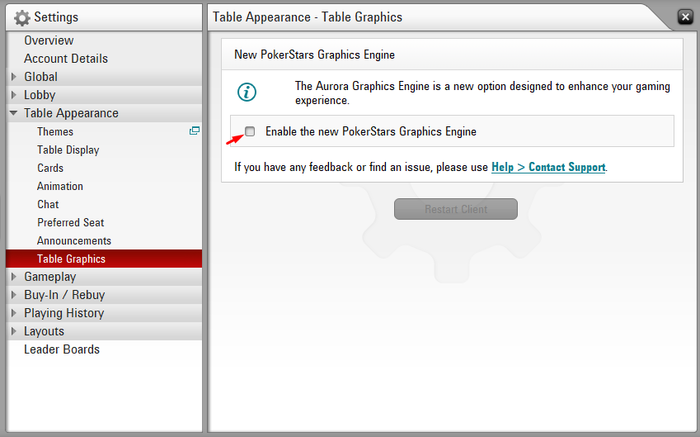Click the 'New PokerStars Graphics Engine' heading
700x437 pixels.
point(314,55)
